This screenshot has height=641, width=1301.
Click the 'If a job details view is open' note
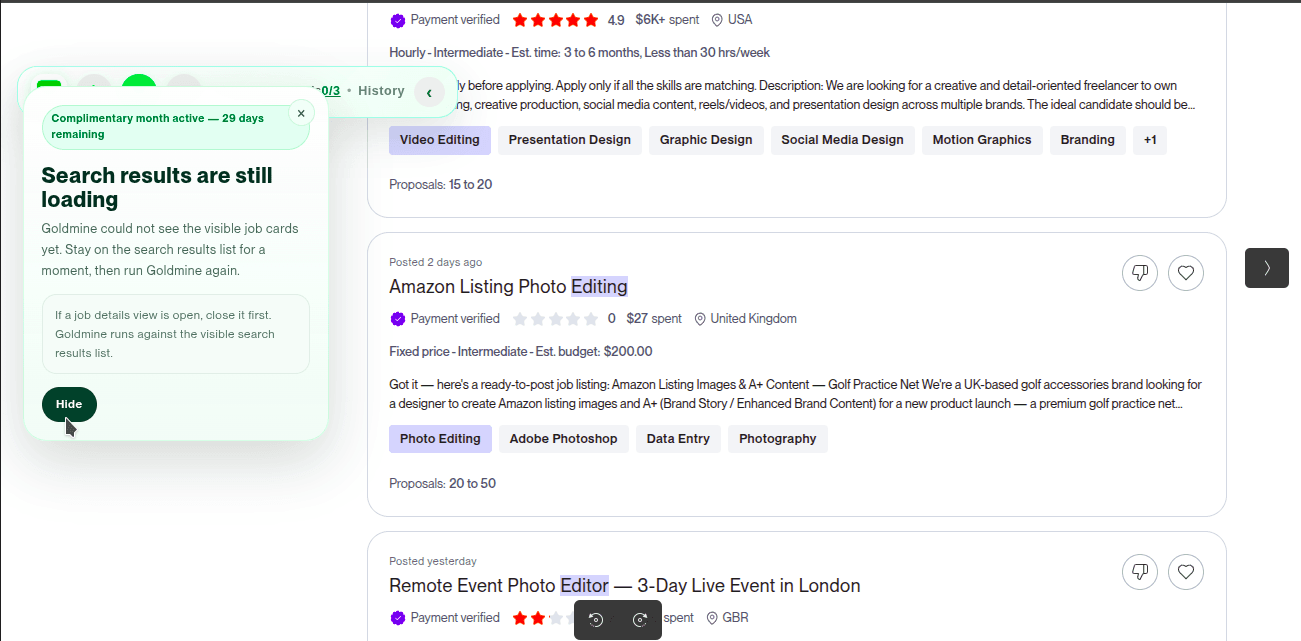click(x=176, y=334)
